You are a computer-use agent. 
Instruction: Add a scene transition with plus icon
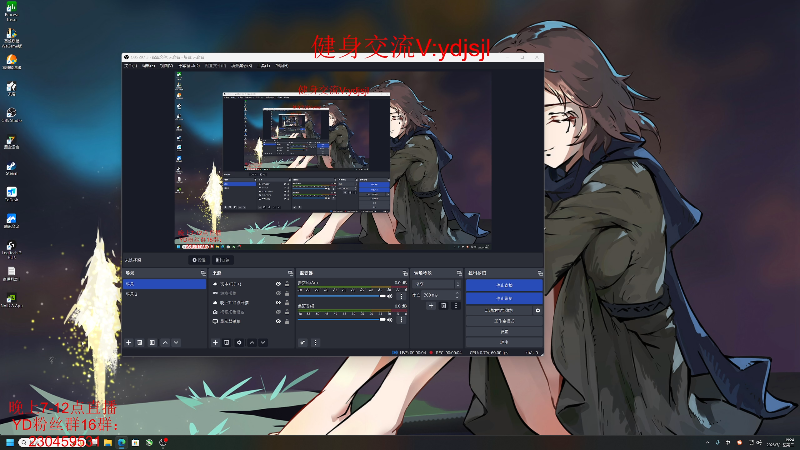pyautogui.click(x=431, y=306)
